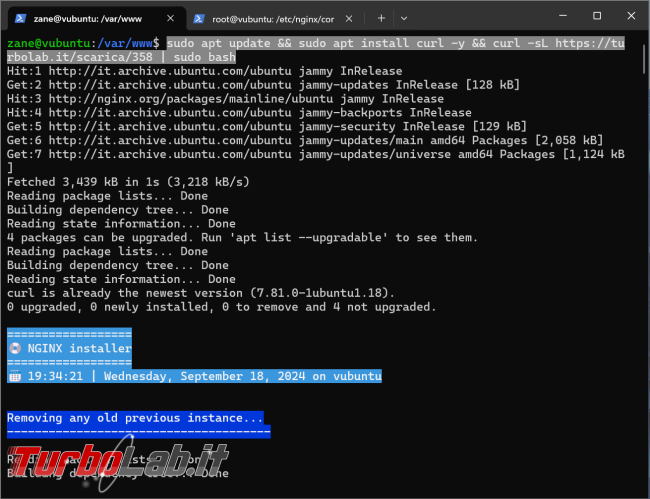Click the PowerShell icon on zane tab
Screen dimensions: 650x499
20,19
